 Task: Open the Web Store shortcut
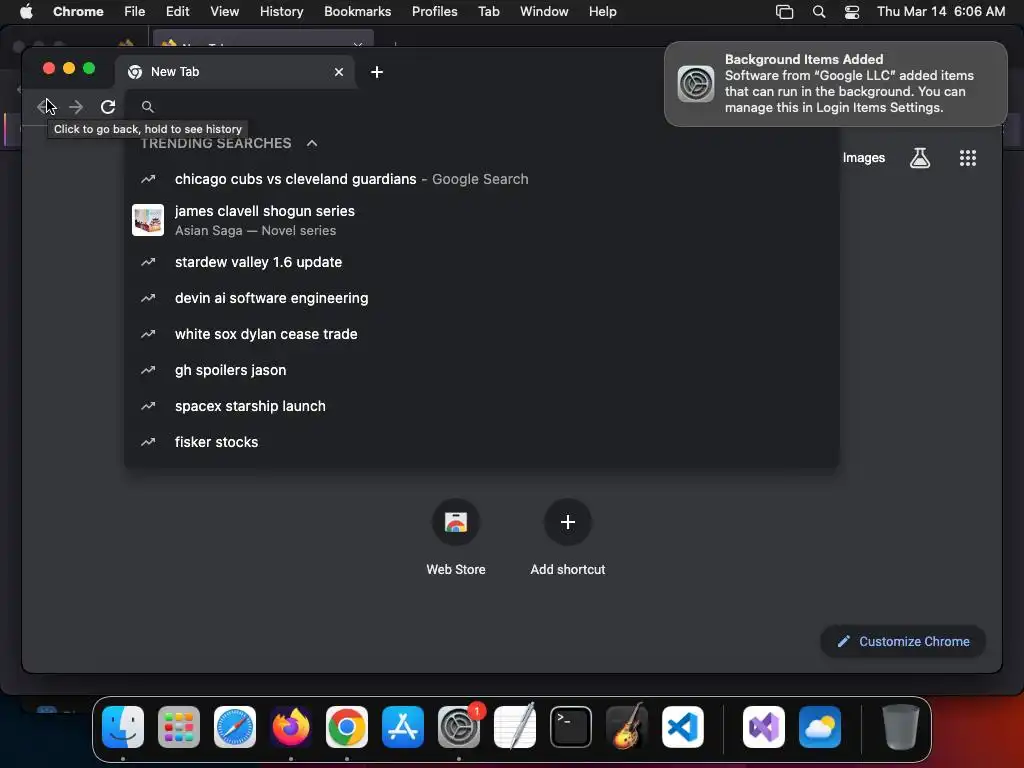456,537
